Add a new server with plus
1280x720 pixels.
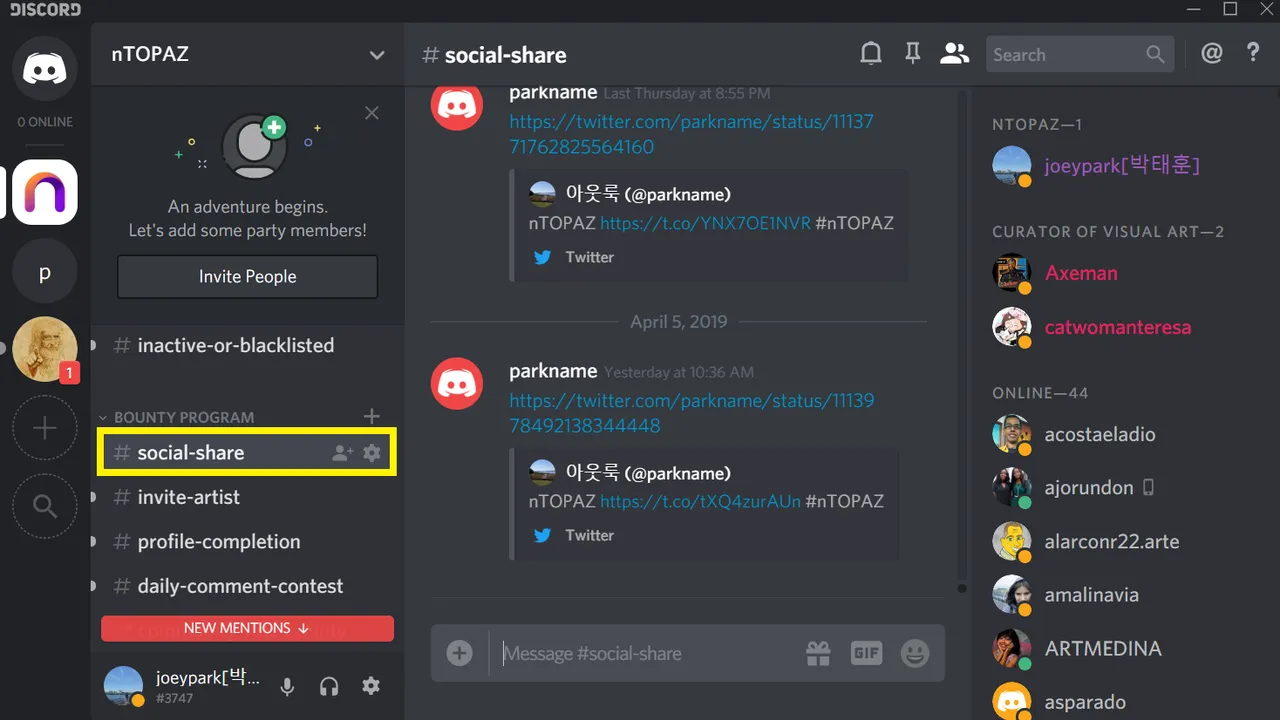[x=45, y=428]
